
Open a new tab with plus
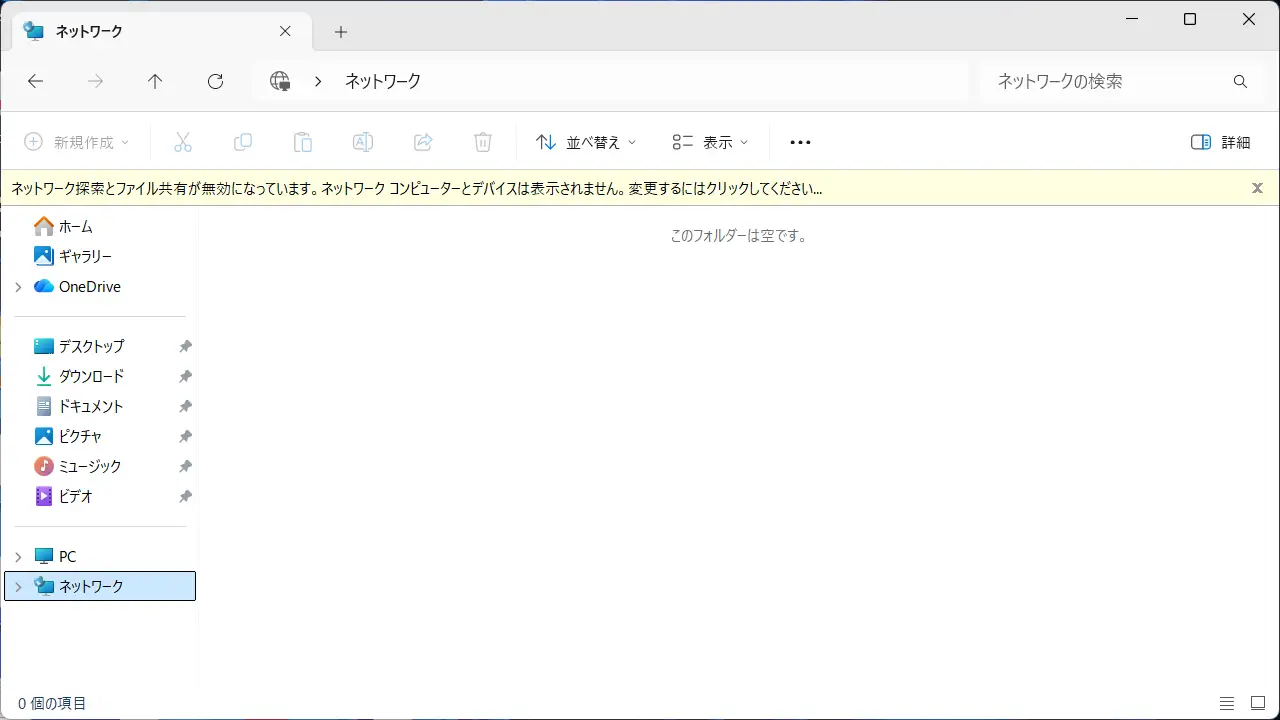coord(341,32)
